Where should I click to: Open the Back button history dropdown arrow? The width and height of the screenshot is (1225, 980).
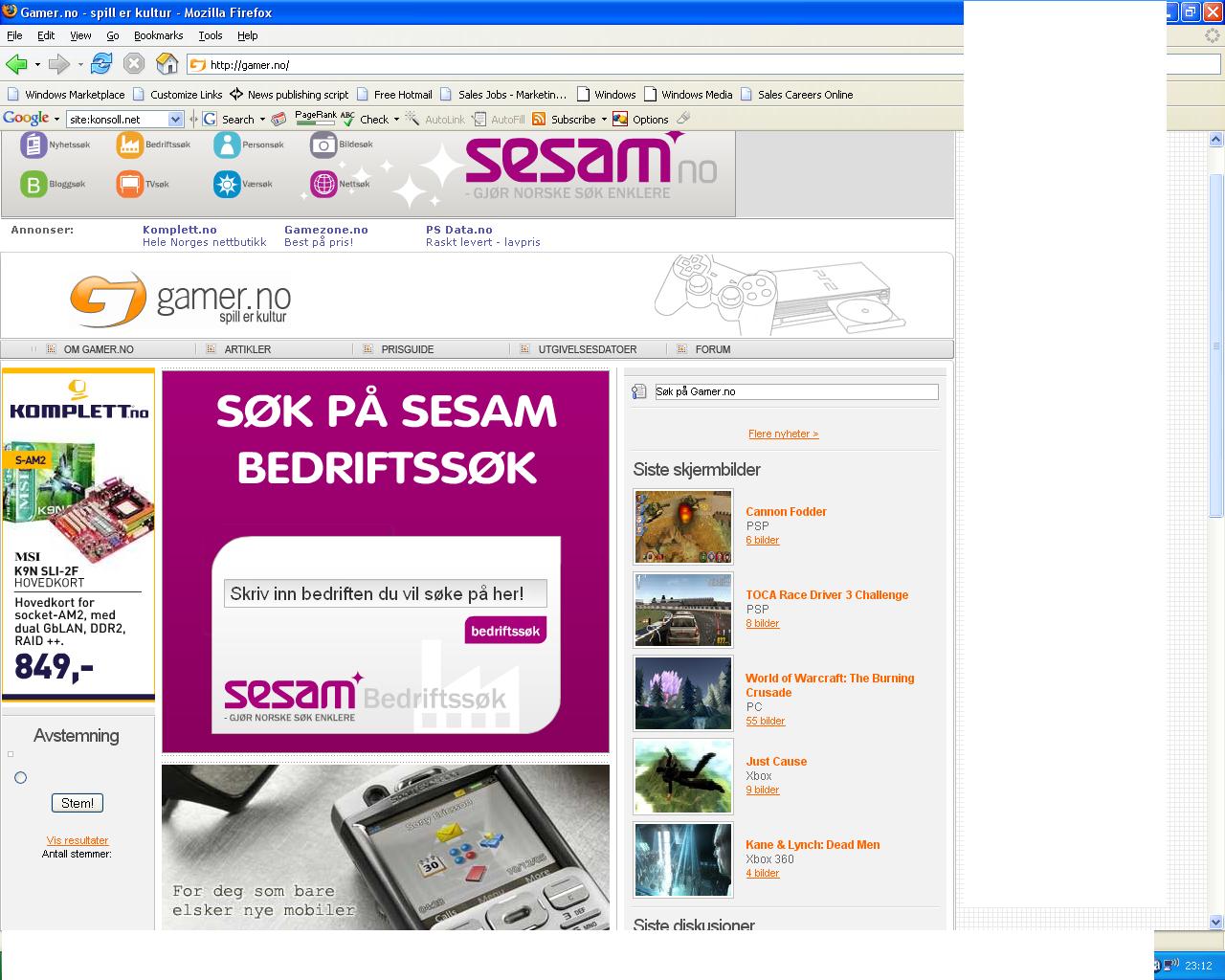coord(37,65)
